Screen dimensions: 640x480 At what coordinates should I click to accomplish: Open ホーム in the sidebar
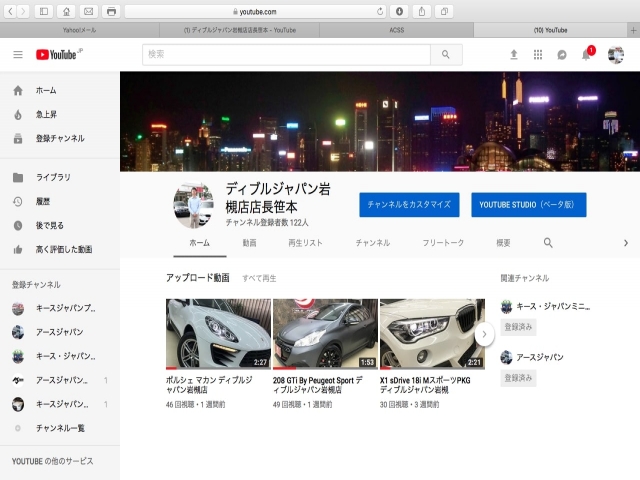pos(60,90)
